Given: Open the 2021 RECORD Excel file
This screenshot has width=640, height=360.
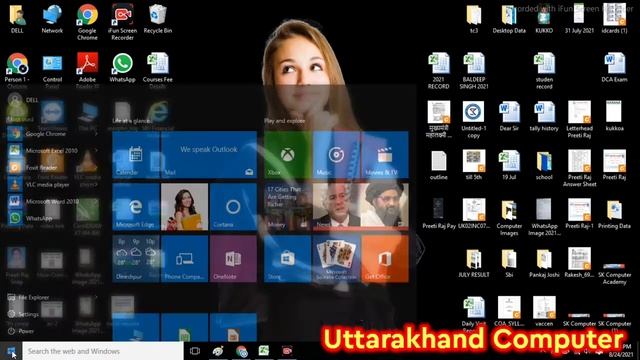Looking at the screenshot, I should pyautogui.click(x=439, y=71).
